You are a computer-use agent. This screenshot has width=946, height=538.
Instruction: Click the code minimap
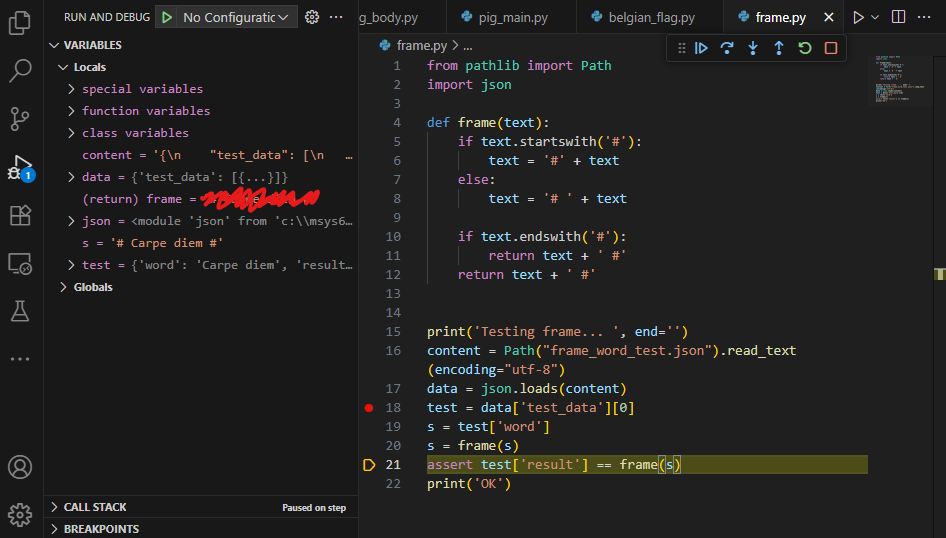pos(900,80)
